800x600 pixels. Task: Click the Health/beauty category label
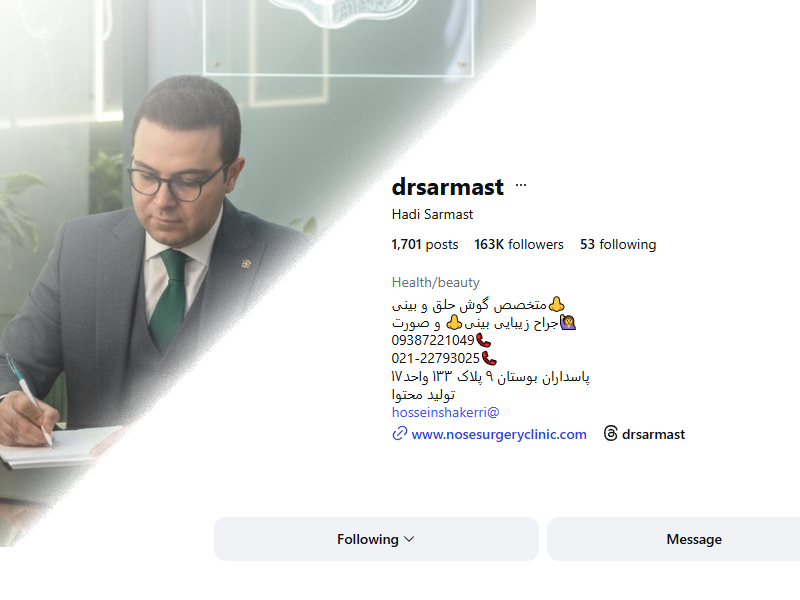click(435, 282)
